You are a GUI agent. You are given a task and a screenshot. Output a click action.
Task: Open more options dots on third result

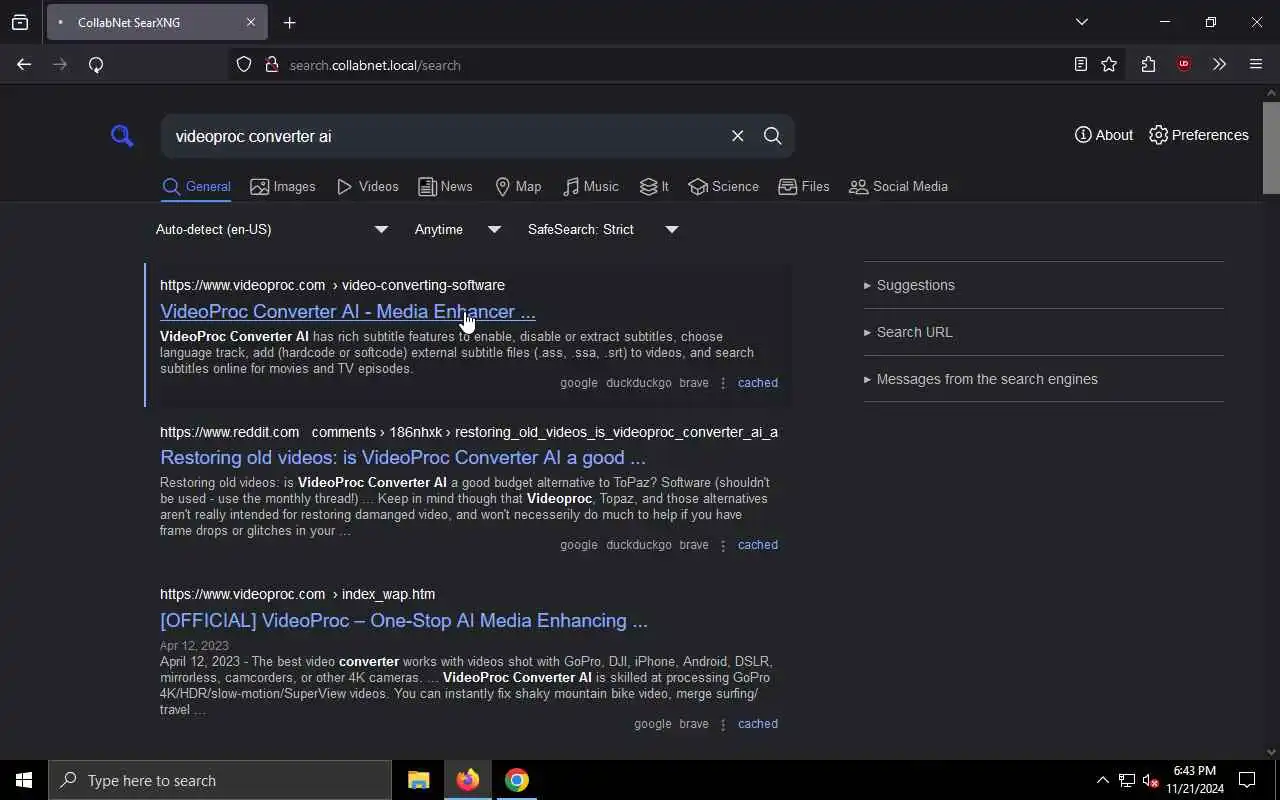pos(723,724)
